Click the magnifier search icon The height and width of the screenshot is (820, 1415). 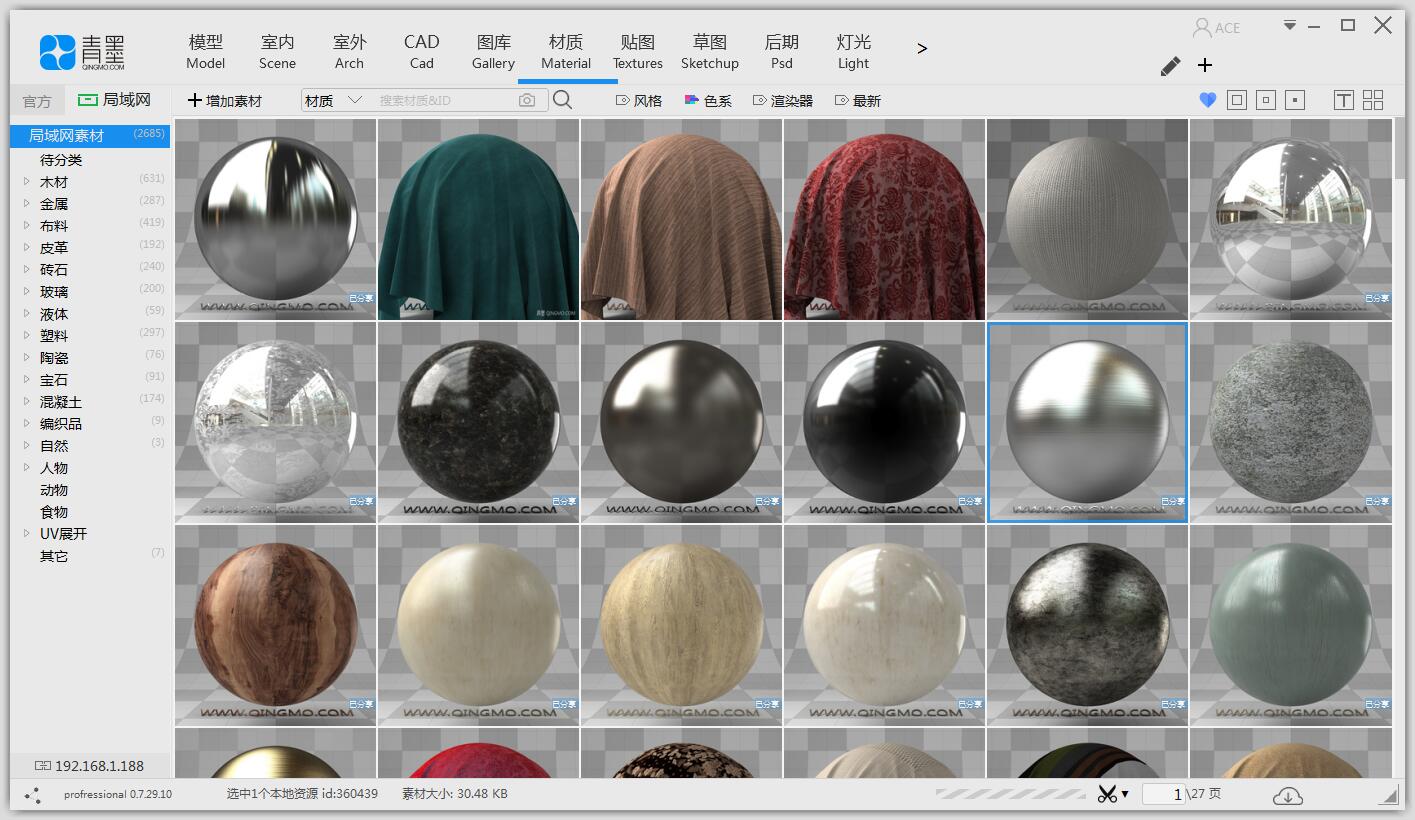(563, 100)
